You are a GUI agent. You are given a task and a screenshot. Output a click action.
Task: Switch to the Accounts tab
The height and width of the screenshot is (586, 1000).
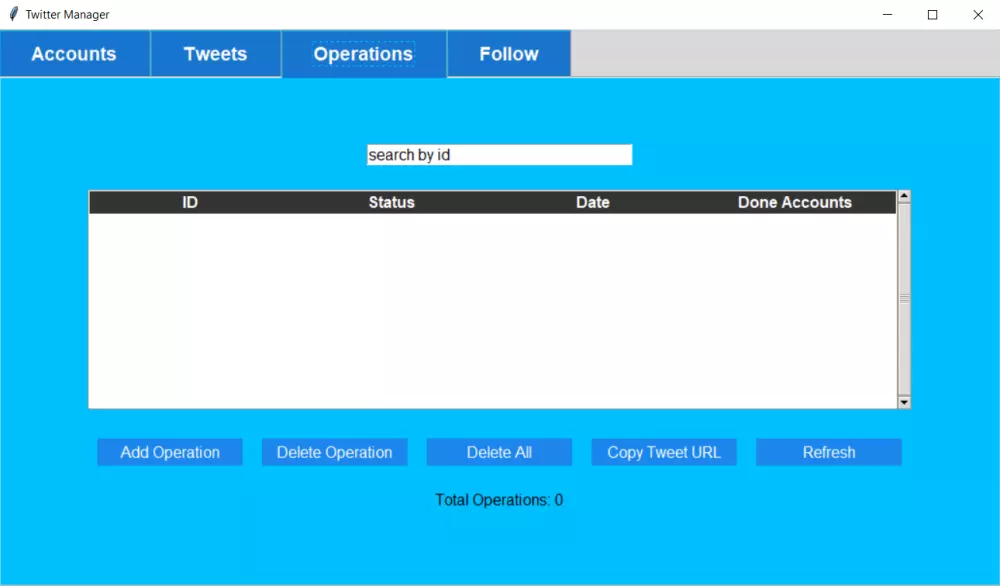point(75,54)
